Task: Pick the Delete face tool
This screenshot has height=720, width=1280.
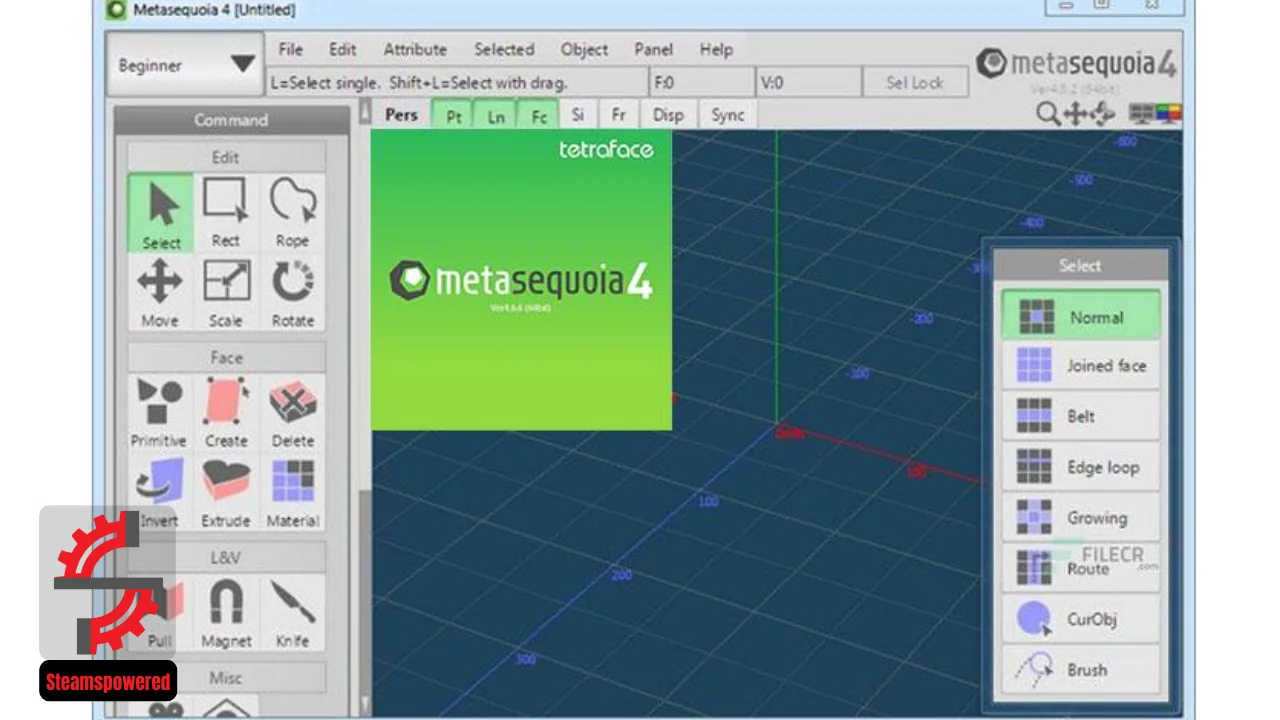Action: coord(292,413)
